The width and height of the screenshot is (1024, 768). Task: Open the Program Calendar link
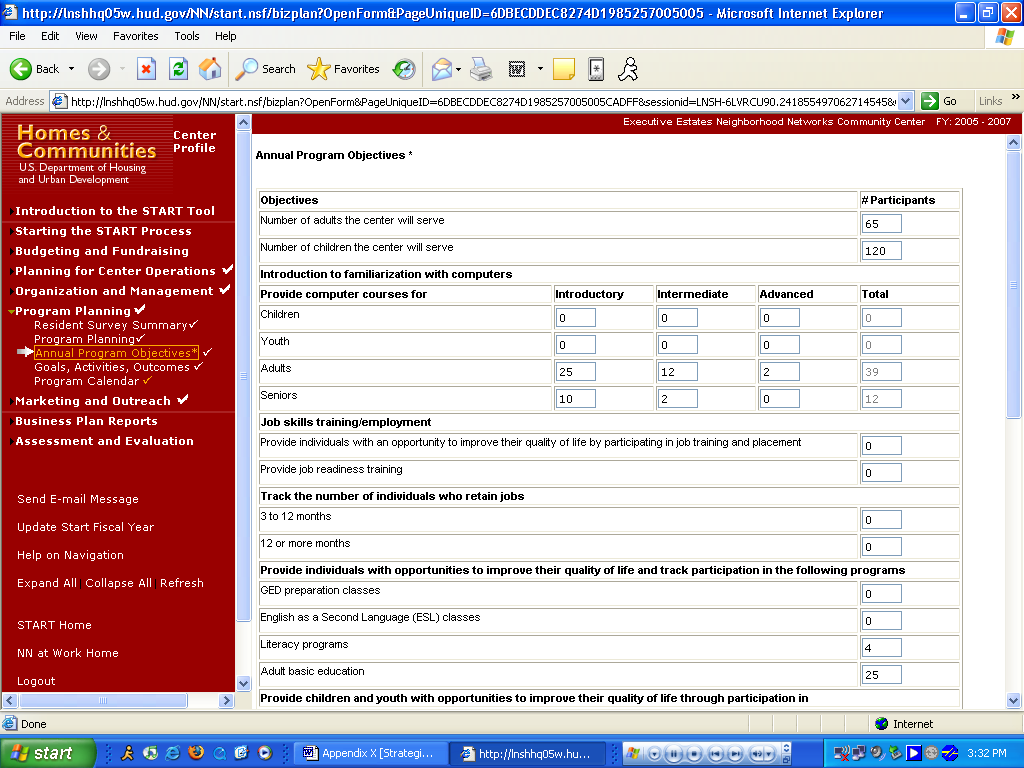(x=86, y=381)
